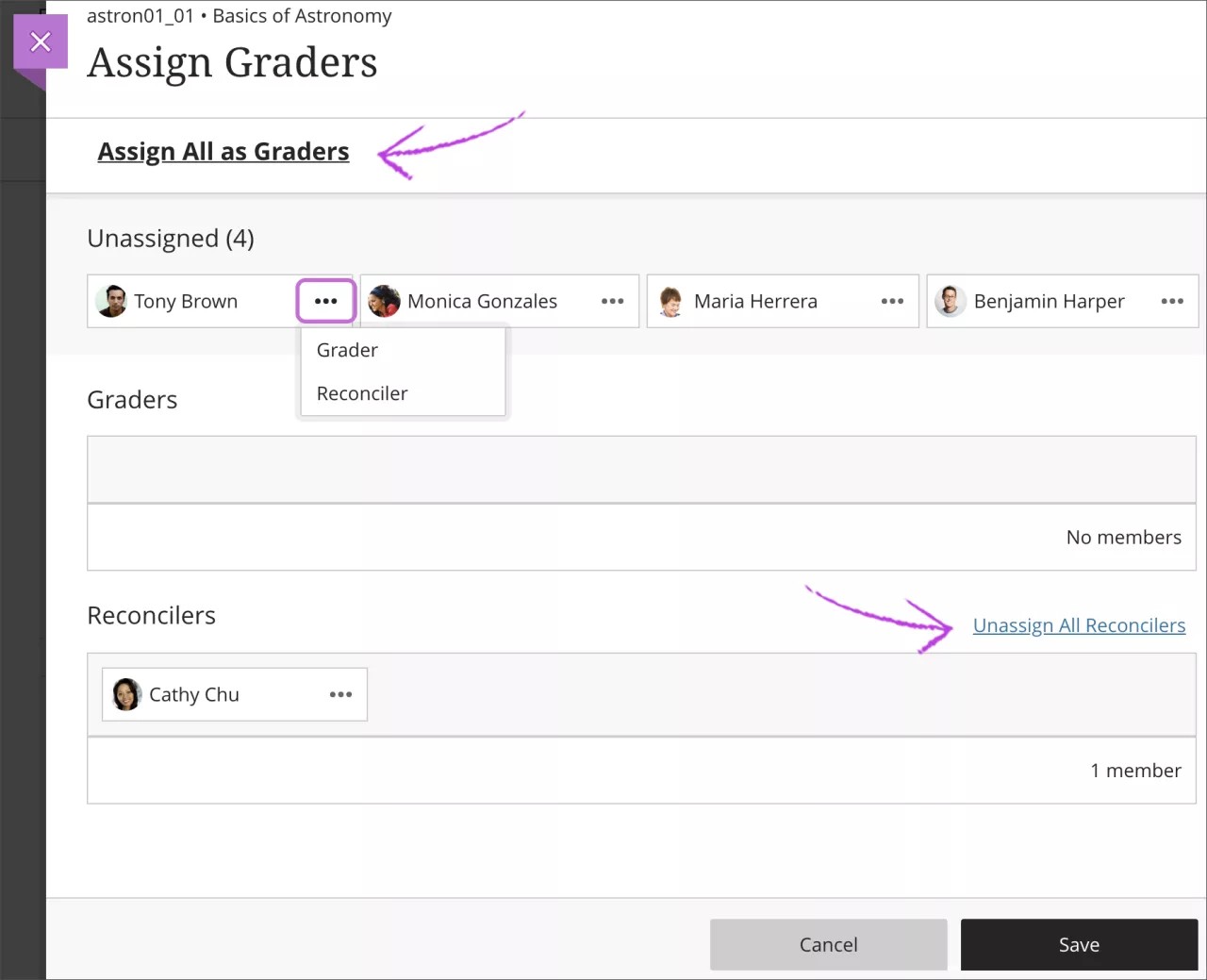The image size is (1207, 980).
Task: Cancel the grader assignment changes
Action: (828, 944)
